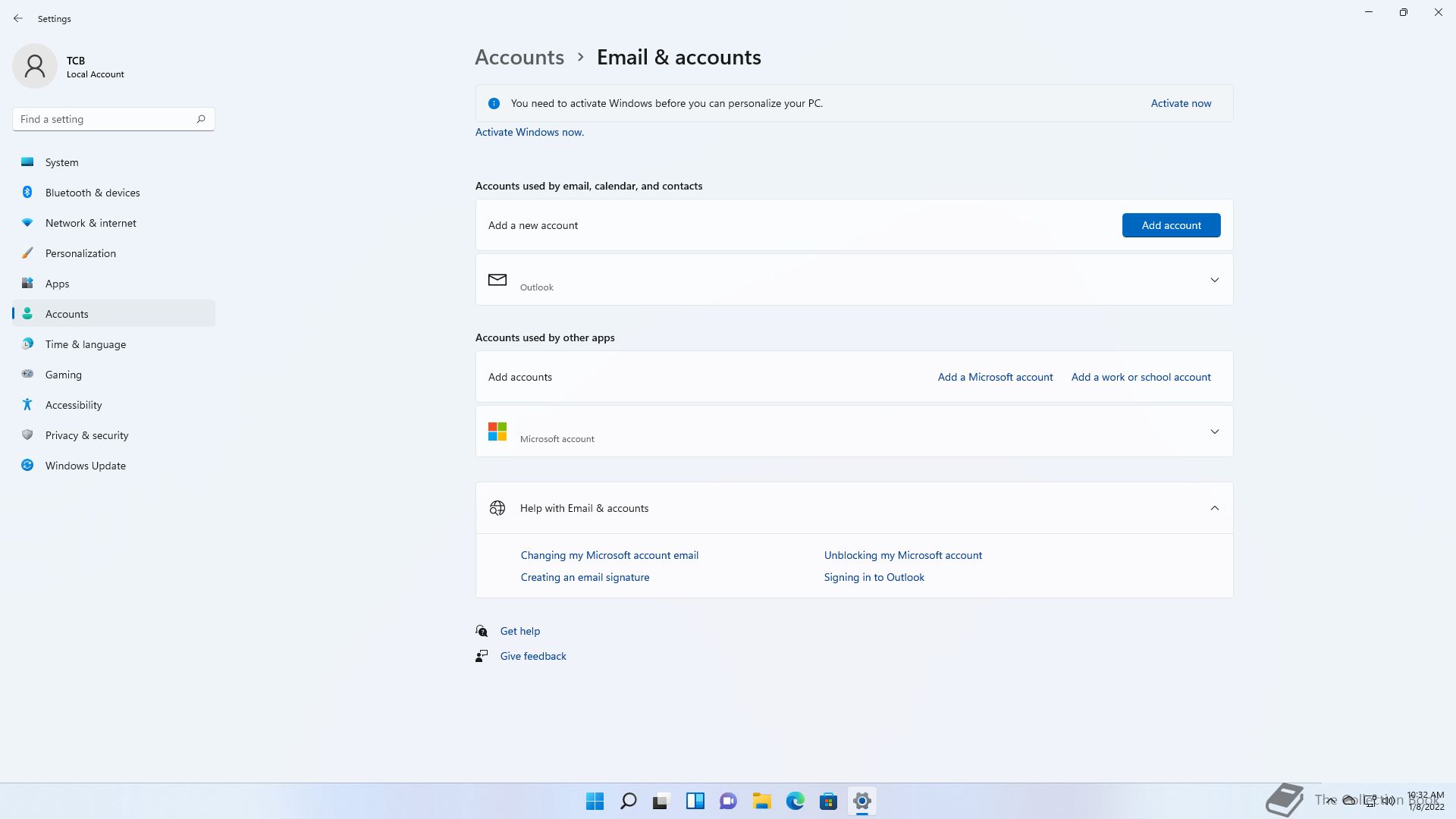This screenshot has width=1456, height=819.
Task: Click the search magnifier in Find a setting
Action: [201, 119]
